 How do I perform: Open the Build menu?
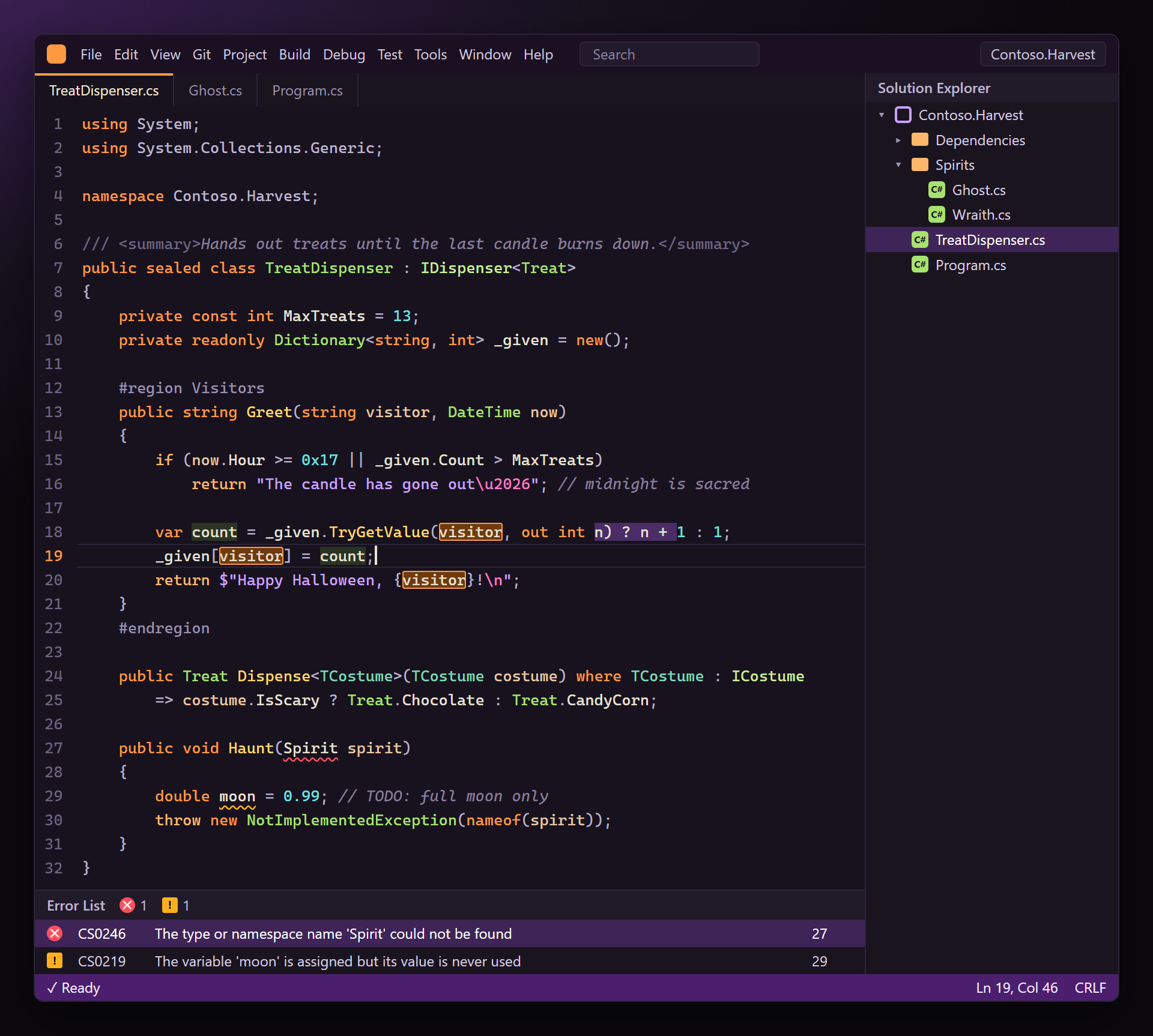pyautogui.click(x=294, y=55)
